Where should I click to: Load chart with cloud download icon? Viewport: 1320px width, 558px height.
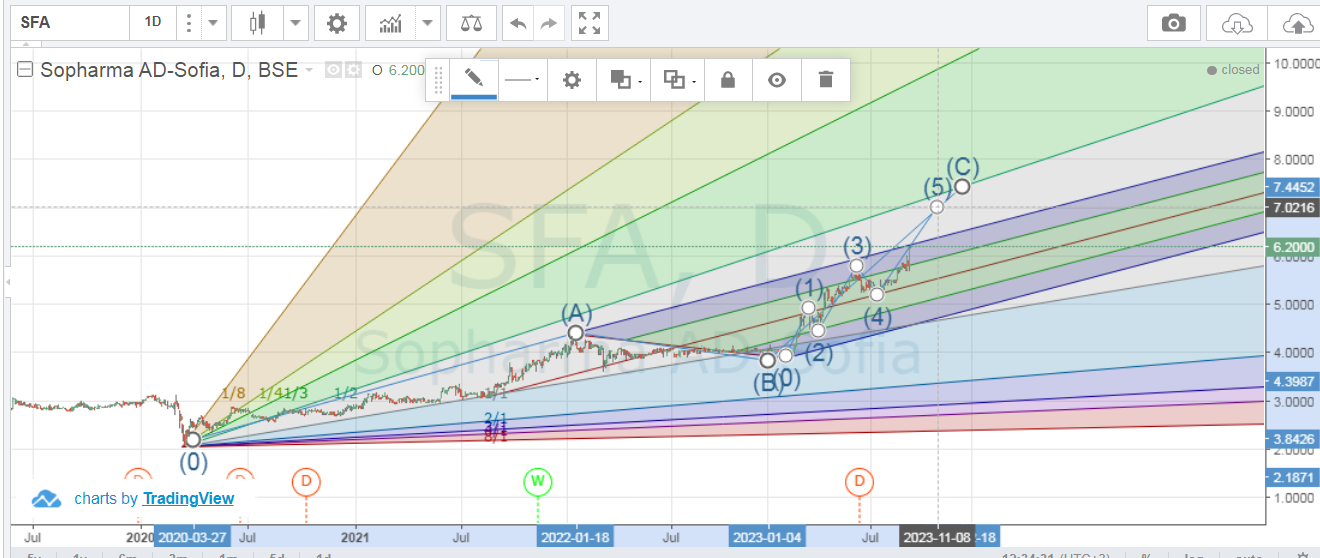point(1236,23)
